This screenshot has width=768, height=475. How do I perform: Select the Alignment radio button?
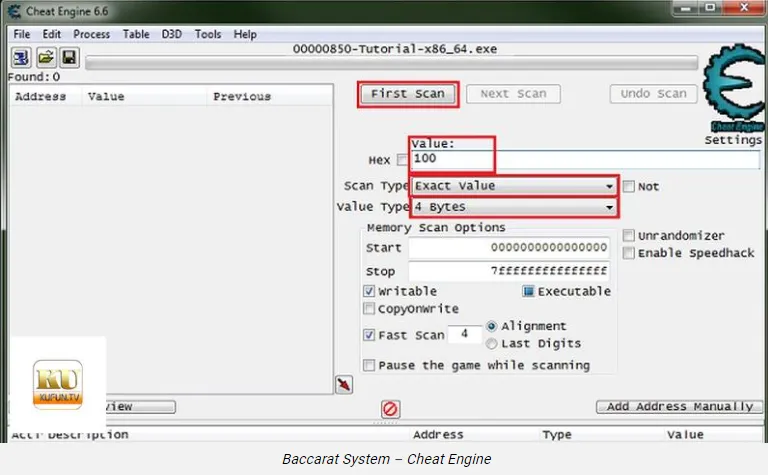point(491,326)
